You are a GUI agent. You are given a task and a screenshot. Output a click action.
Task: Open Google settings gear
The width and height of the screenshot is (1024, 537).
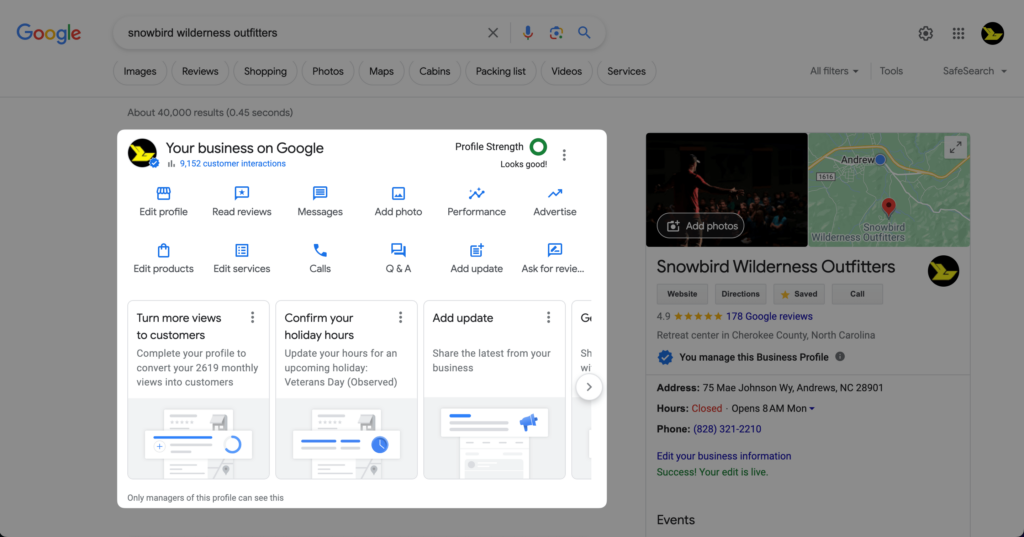tap(925, 33)
